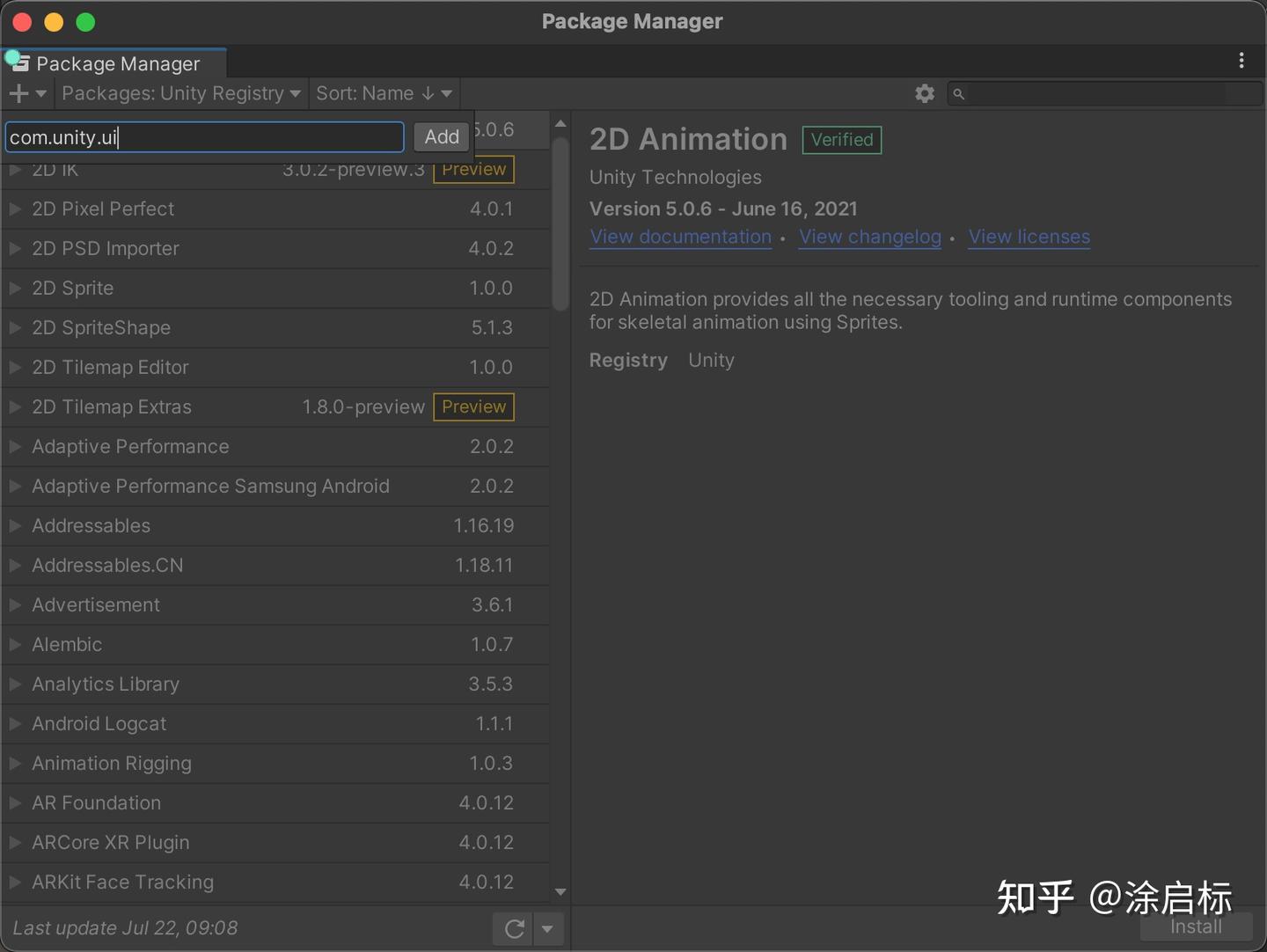Click the search magnifier icon
The image size is (1267, 952).
click(x=960, y=93)
